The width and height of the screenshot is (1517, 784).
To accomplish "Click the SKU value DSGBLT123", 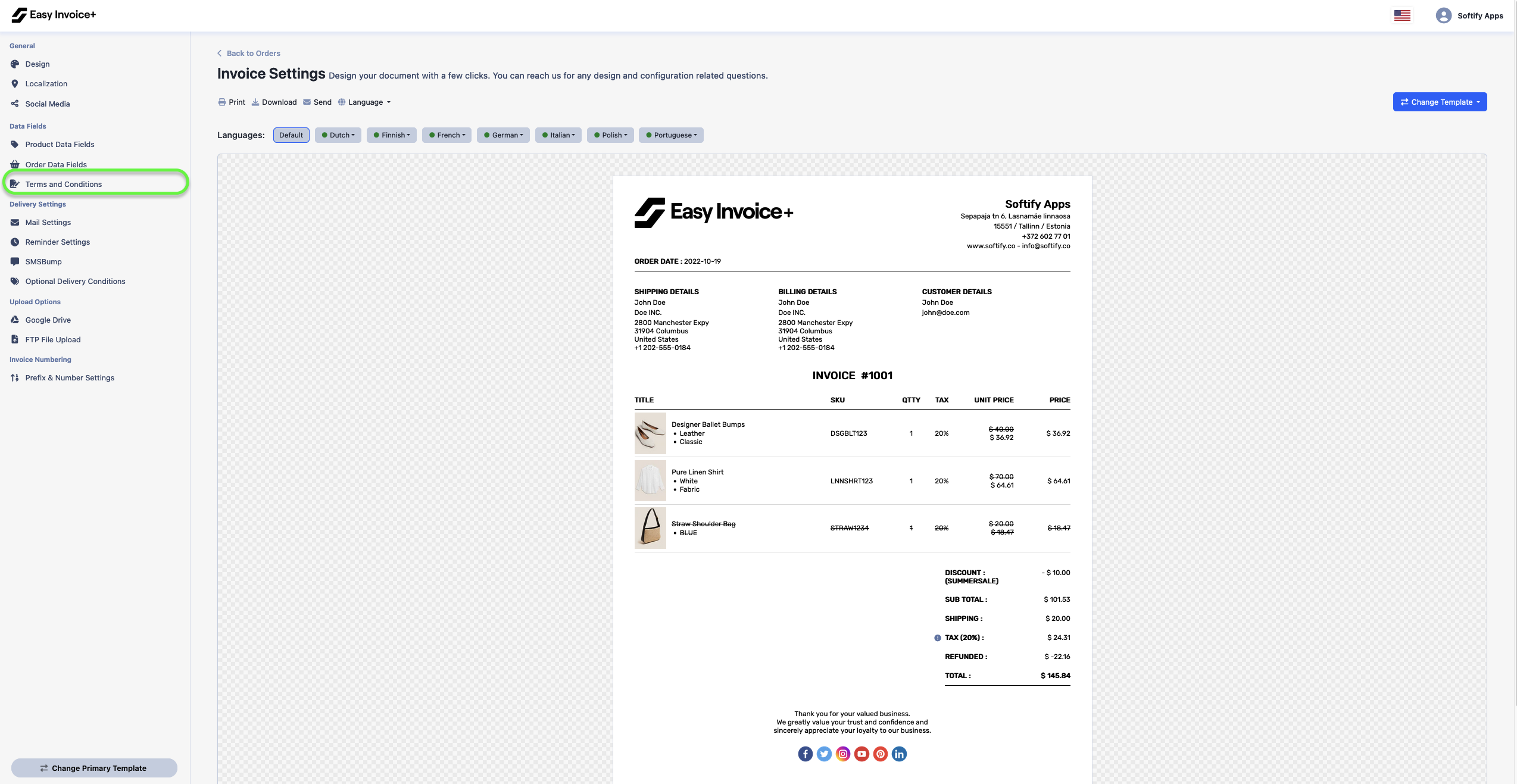I will [x=848, y=433].
